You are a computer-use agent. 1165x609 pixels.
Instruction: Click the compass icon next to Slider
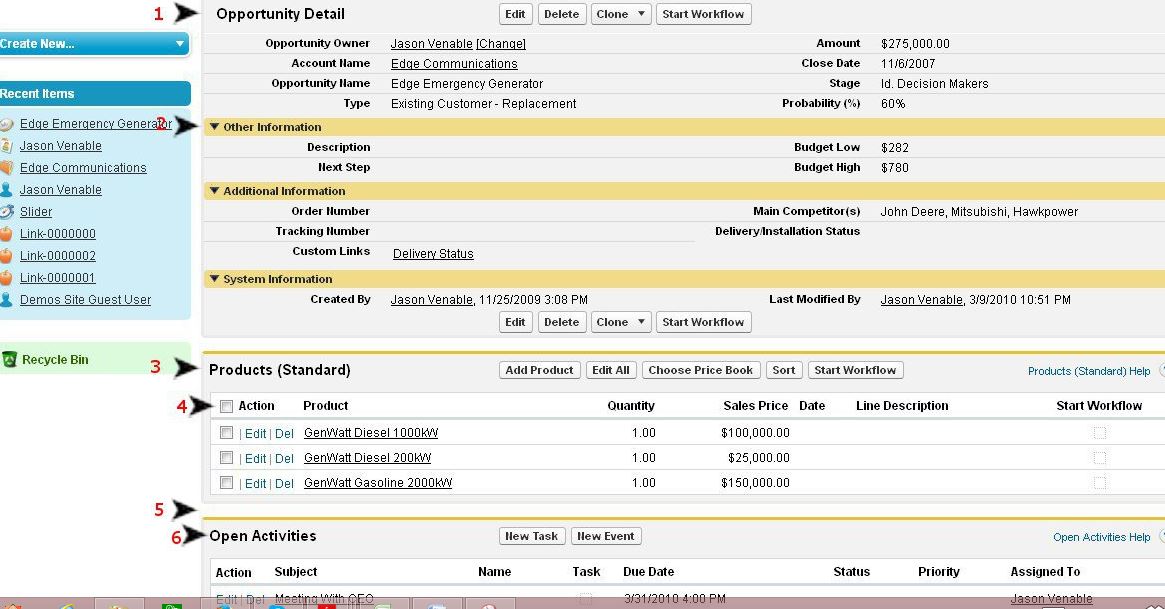coord(6,212)
